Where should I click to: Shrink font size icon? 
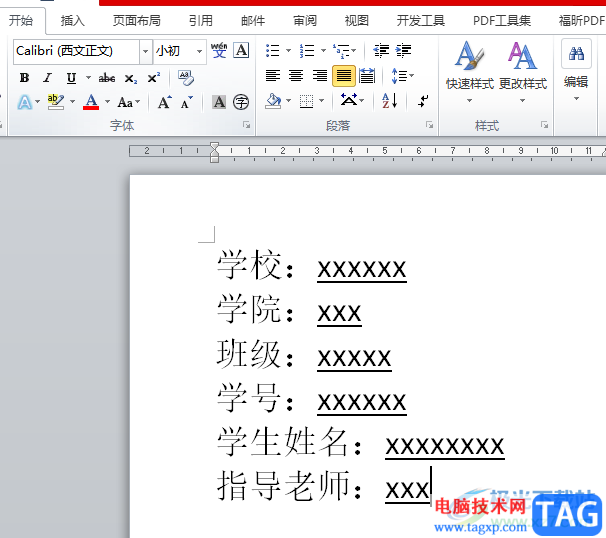(x=187, y=102)
